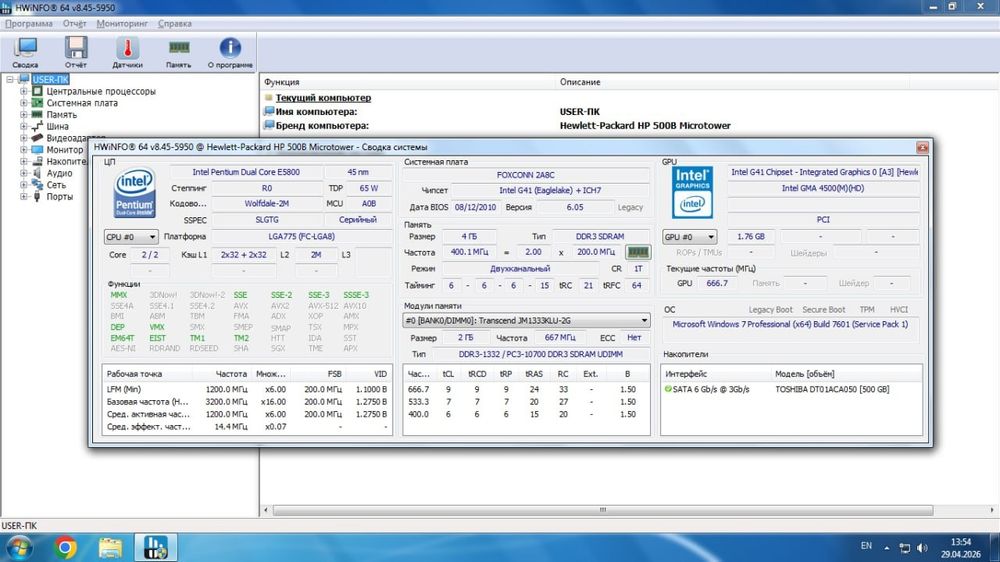Open the Windows Start button
Viewport: 1000px width, 562px height.
18,548
